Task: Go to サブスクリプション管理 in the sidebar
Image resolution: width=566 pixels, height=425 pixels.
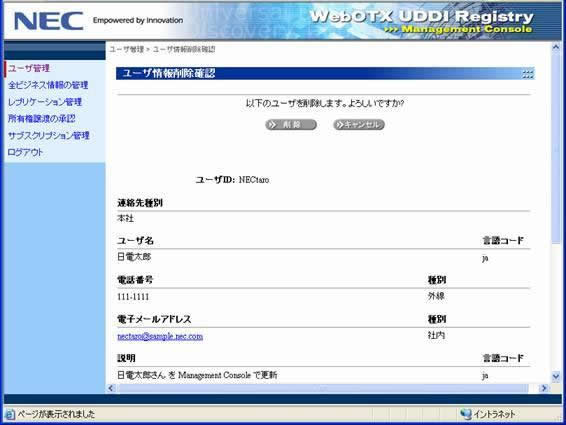Action: [49, 135]
